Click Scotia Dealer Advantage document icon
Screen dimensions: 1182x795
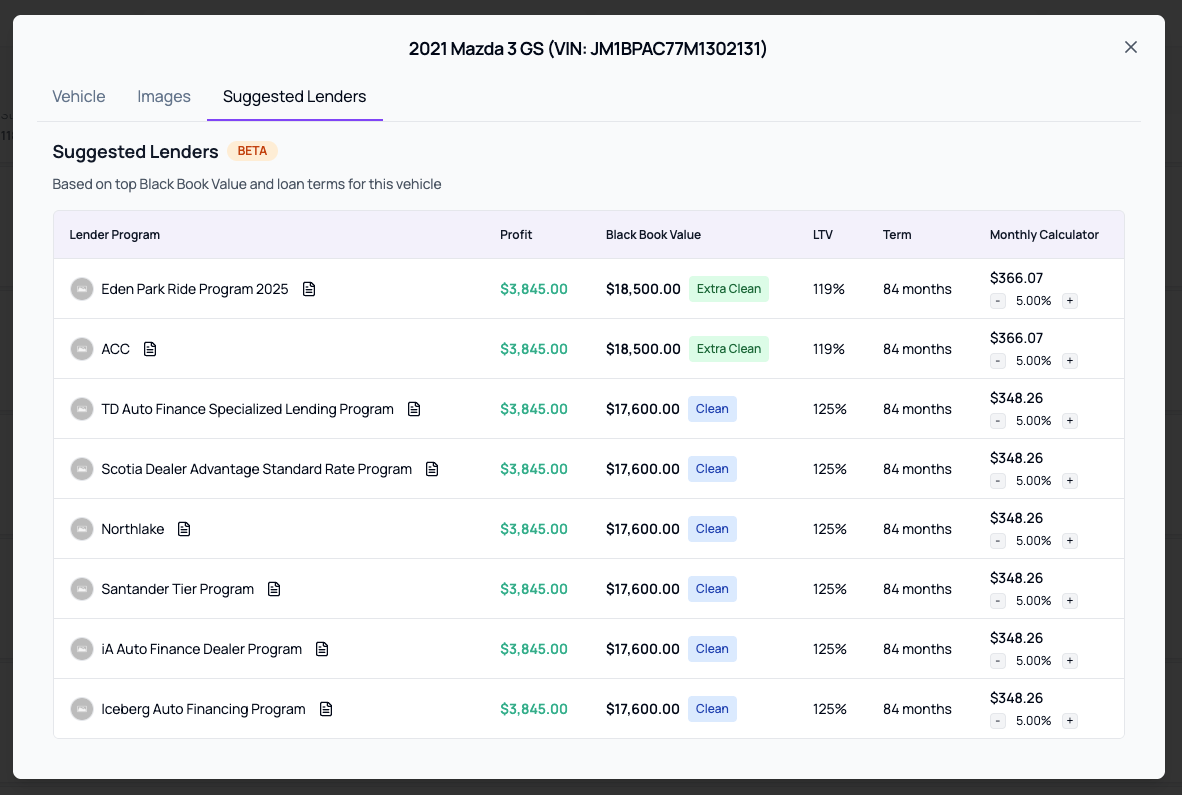tap(432, 469)
